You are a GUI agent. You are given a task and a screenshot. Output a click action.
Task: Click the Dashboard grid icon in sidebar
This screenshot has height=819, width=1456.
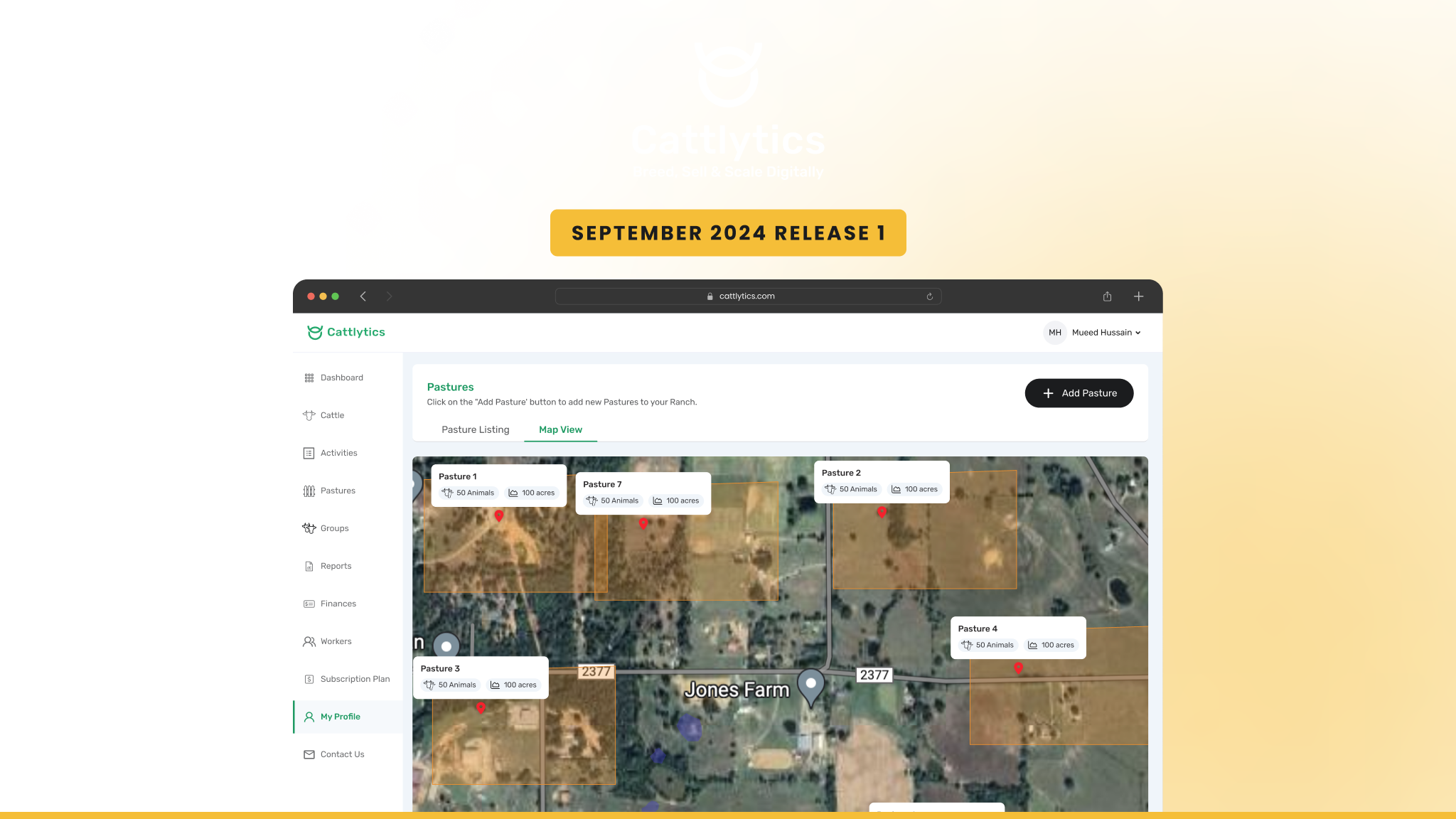point(309,378)
